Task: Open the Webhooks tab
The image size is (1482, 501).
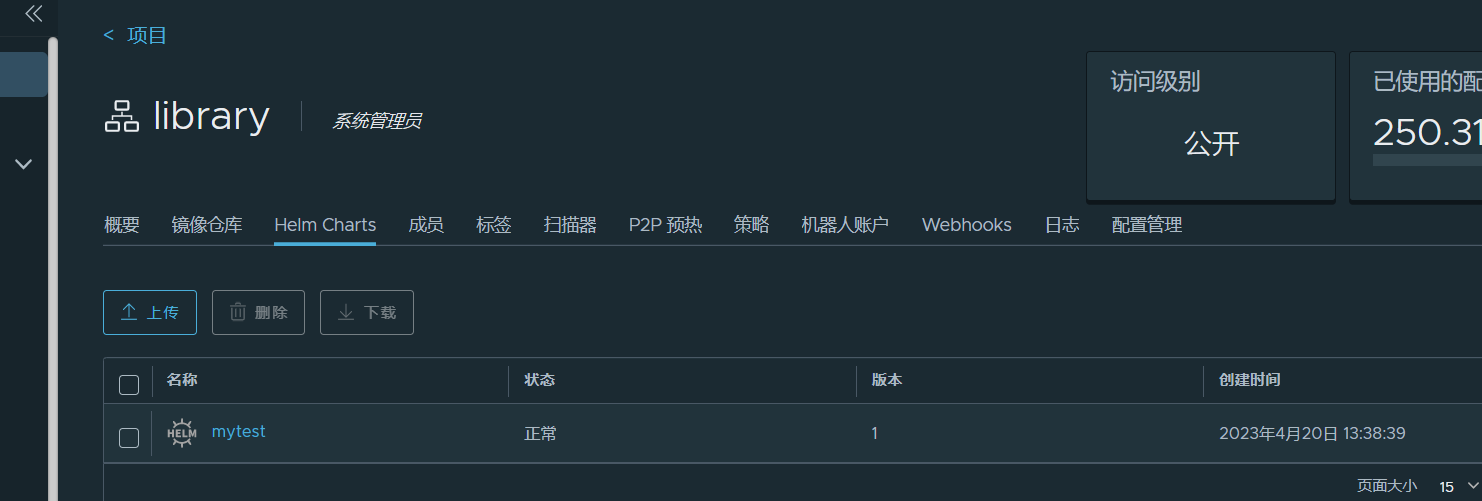Action: tap(966, 225)
